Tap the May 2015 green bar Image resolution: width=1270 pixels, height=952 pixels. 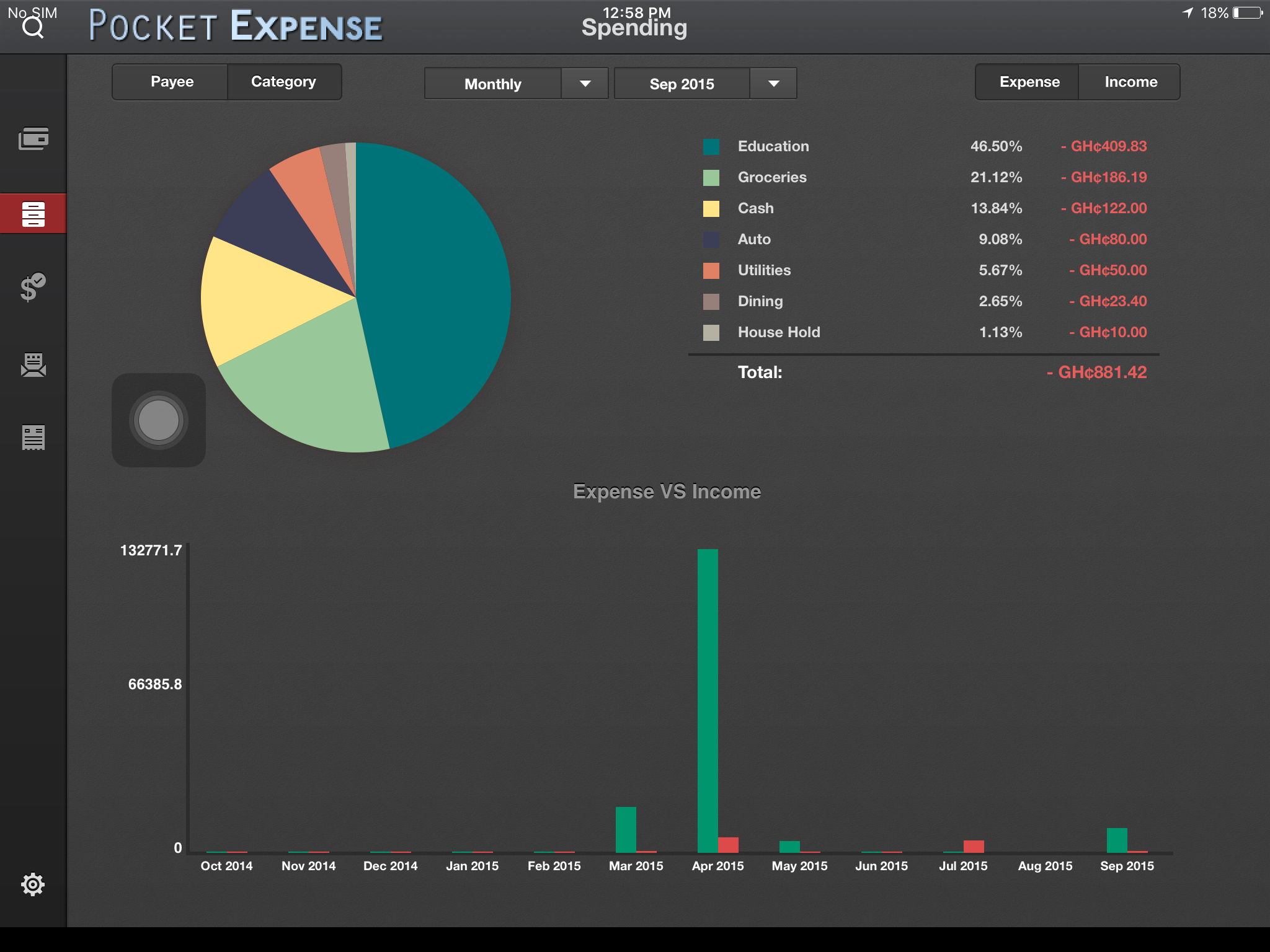tap(789, 847)
